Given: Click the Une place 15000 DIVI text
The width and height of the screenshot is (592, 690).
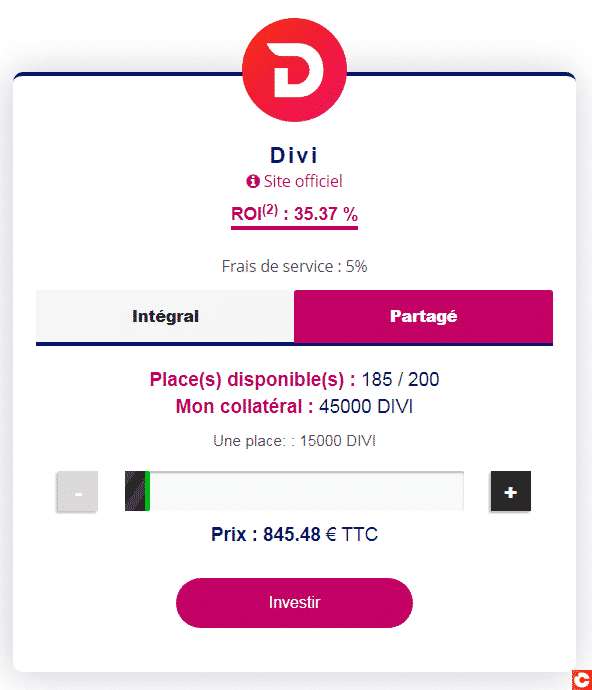Looking at the screenshot, I should [x=294, y=441].
